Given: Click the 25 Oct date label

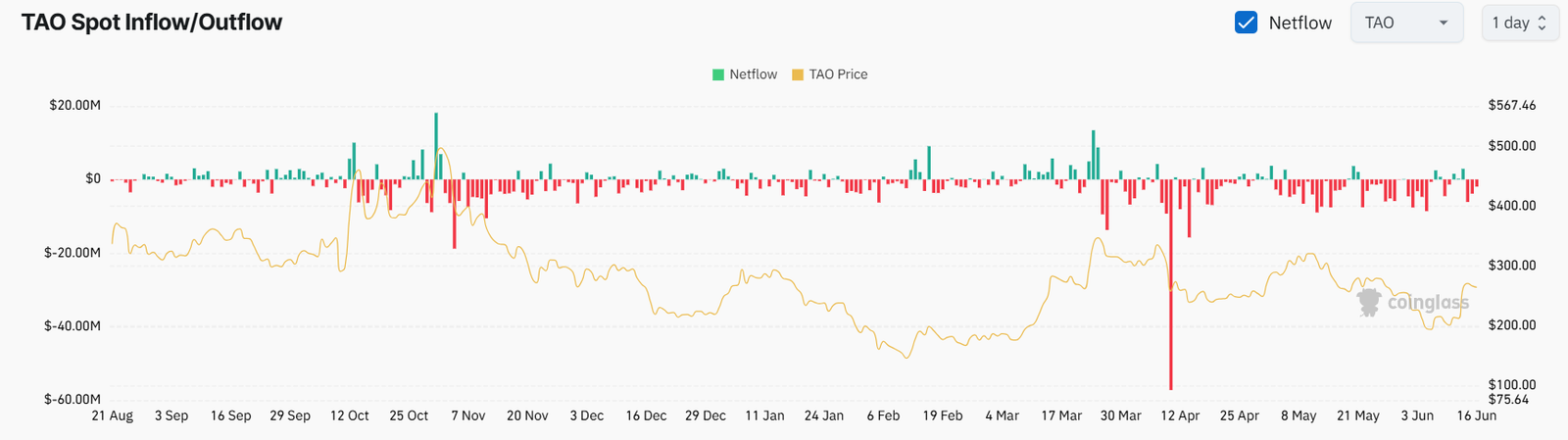Looking at the screenshot, I should [409, 416].
